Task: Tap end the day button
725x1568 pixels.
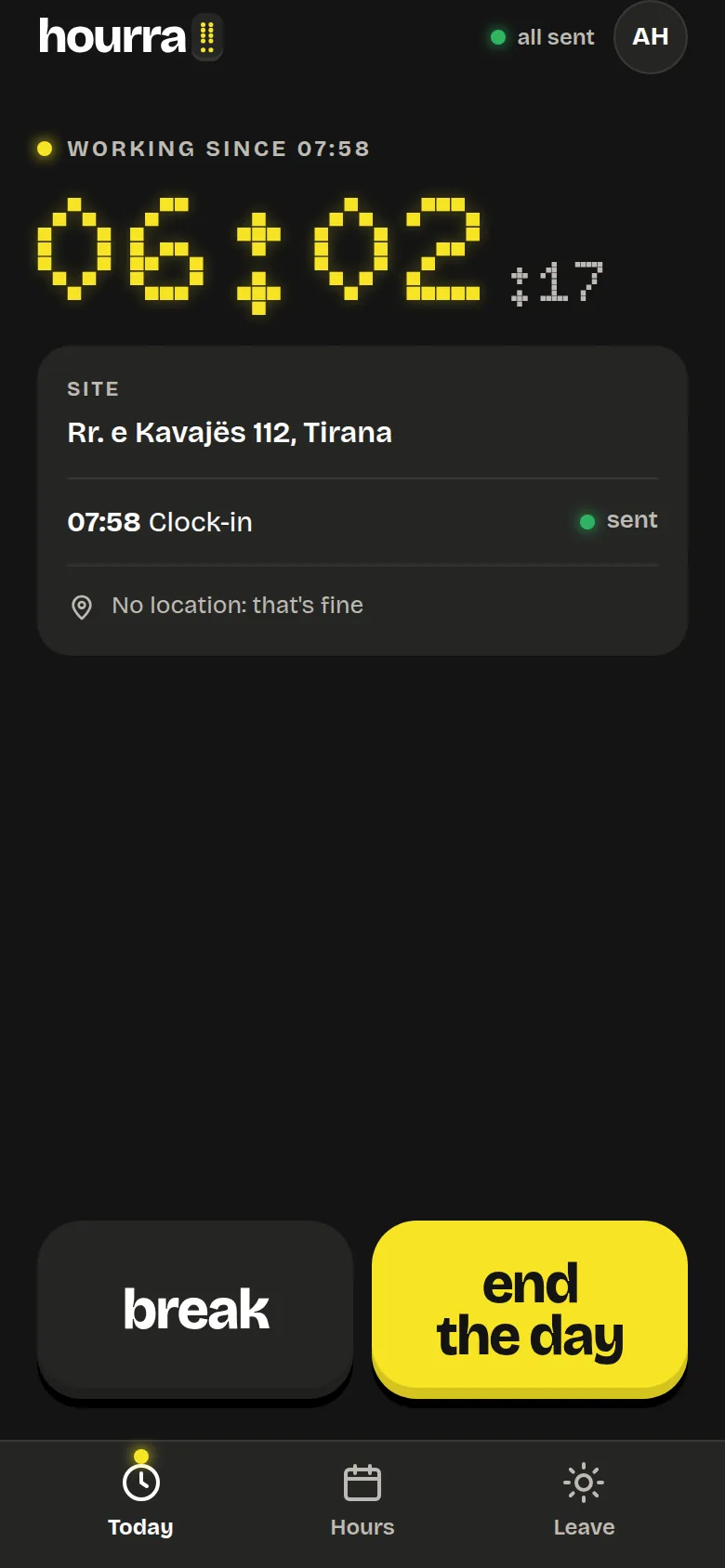Action: (x=530, y=1309)
